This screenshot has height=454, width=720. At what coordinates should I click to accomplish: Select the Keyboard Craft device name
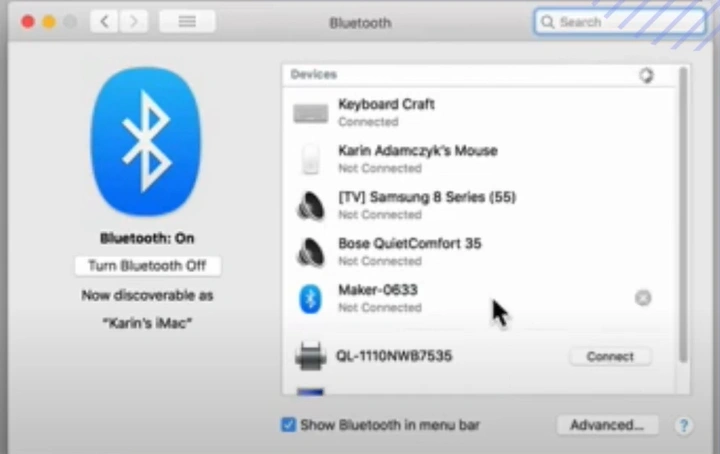click(x=386, y=104)
